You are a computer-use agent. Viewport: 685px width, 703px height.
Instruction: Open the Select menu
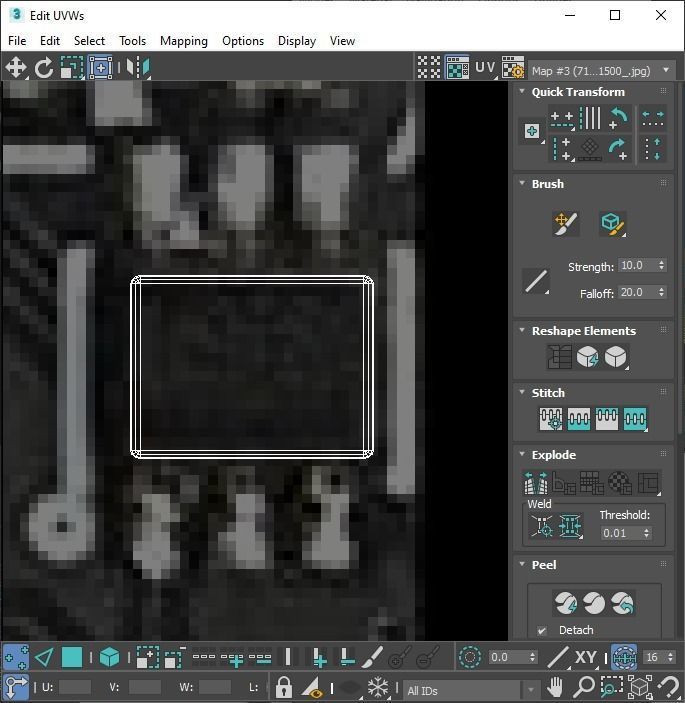pyautogui.click(x=89, y=41)
